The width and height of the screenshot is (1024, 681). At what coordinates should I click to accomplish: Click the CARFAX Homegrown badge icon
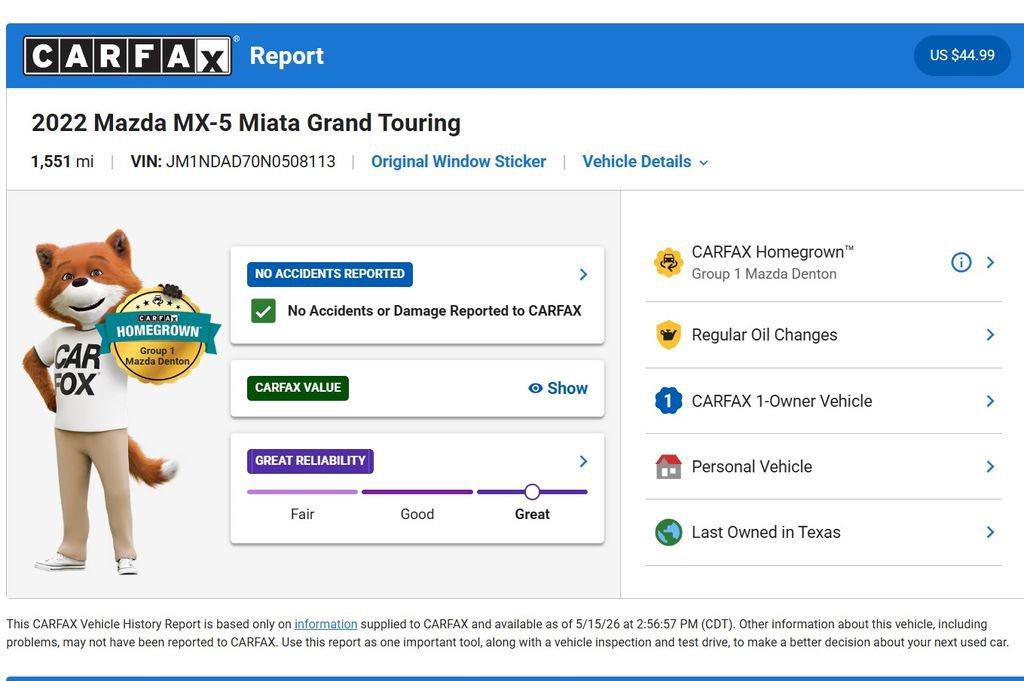pos(668,262)
